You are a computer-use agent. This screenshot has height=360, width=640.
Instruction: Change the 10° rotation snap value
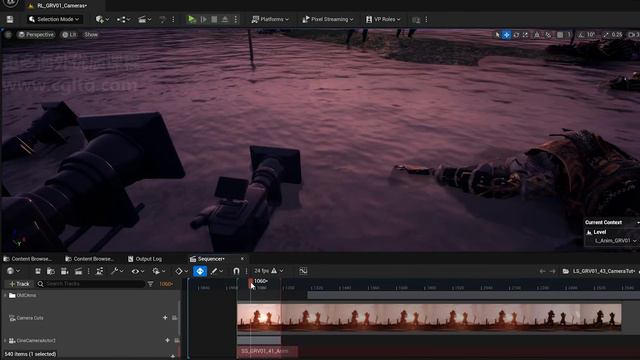[x=591, y=35]
